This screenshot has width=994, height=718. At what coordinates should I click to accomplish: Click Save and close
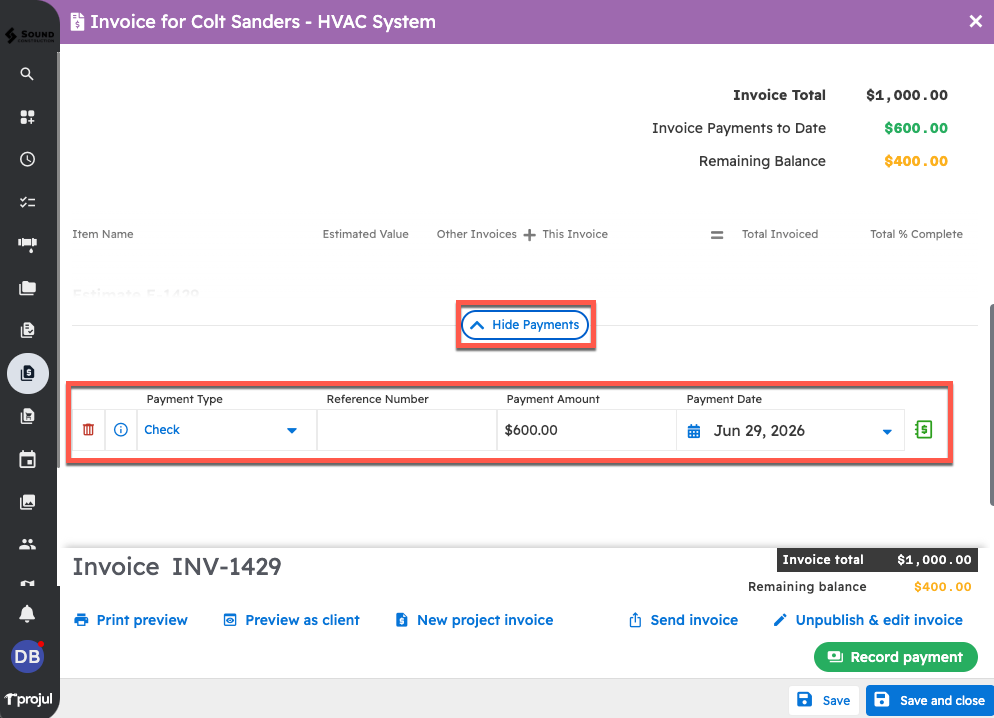pos(929,700)
